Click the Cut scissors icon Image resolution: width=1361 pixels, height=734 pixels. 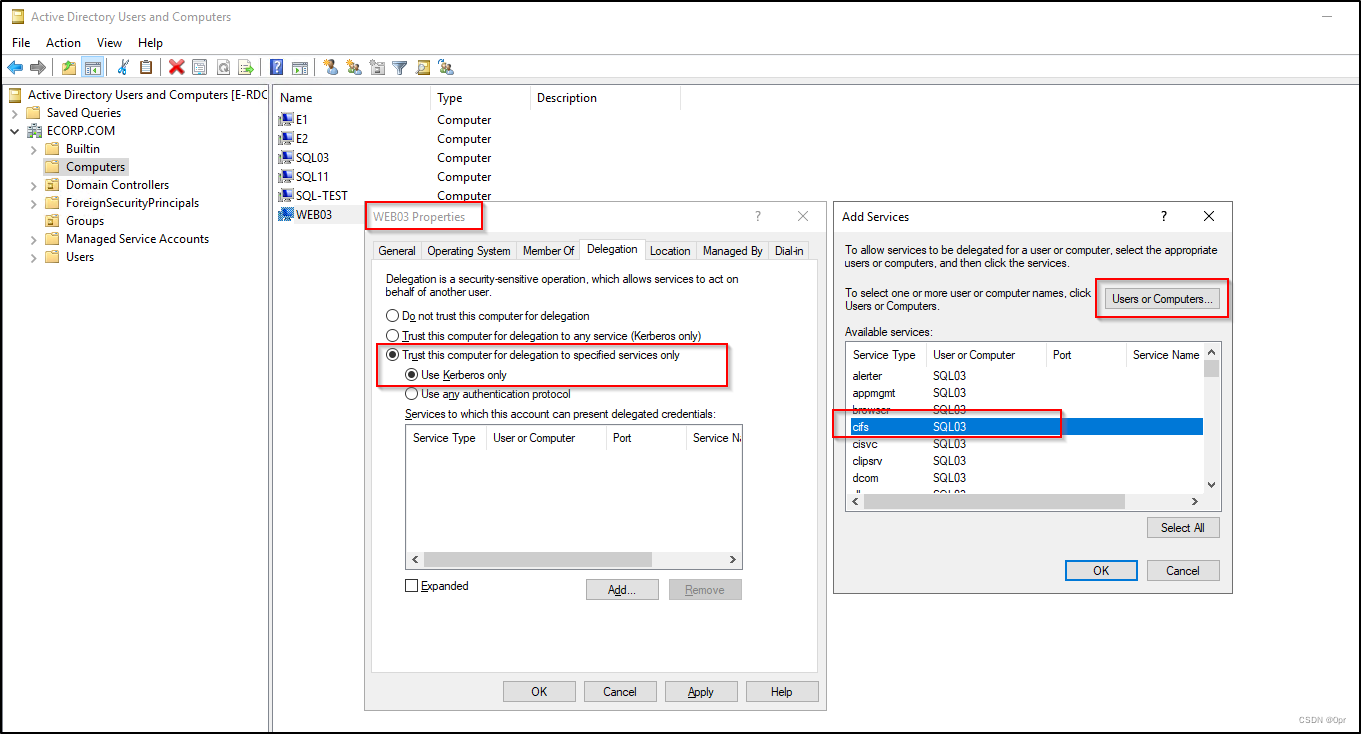(x=123, y=67)
